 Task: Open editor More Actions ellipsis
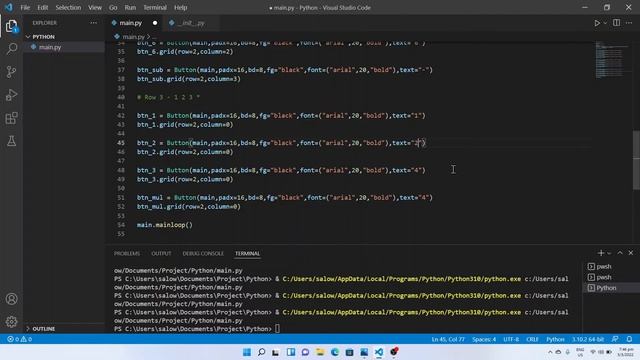[x=629, y=23]
